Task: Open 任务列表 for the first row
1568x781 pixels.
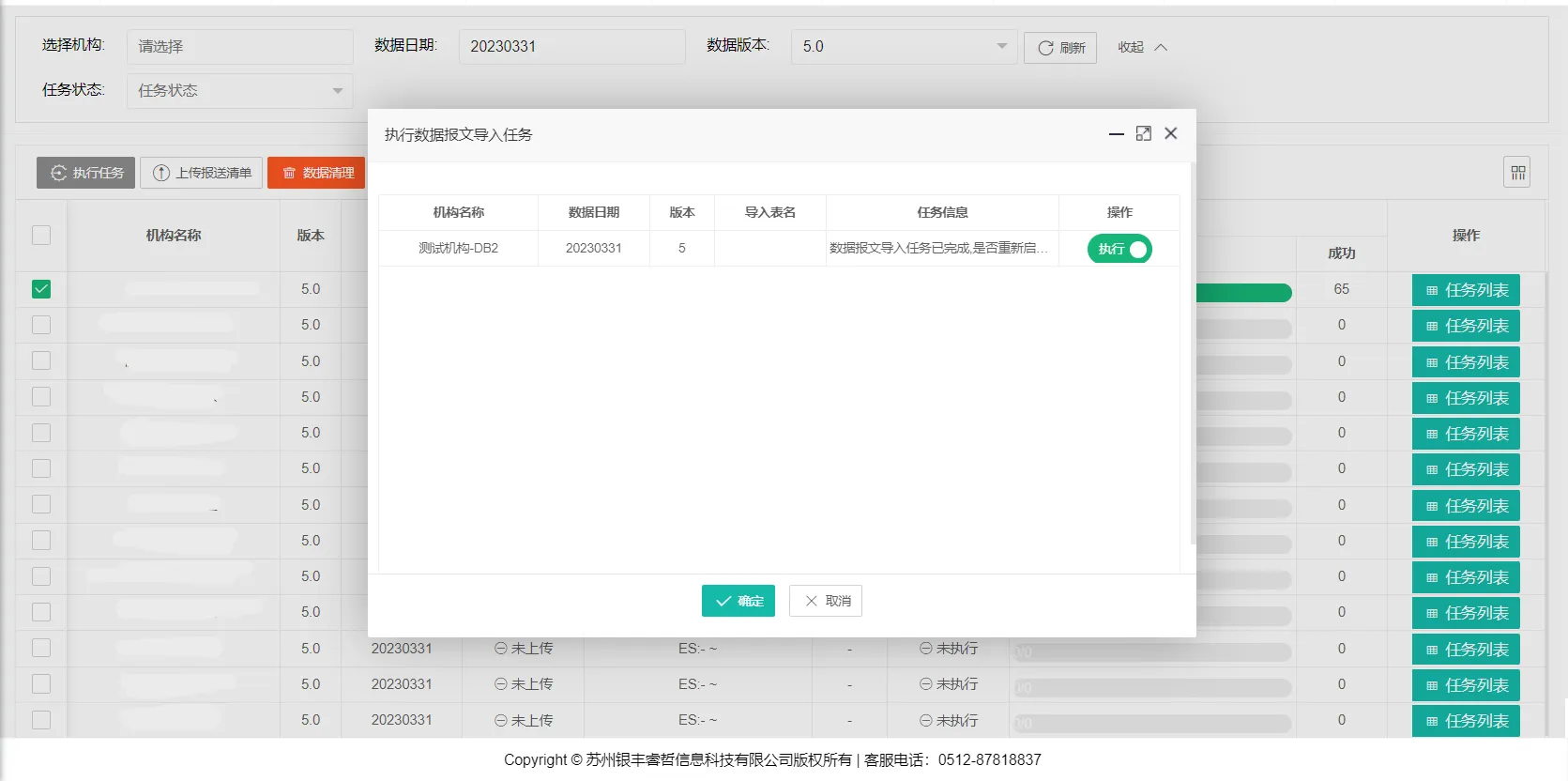Action: click(x=1466, y=290)
